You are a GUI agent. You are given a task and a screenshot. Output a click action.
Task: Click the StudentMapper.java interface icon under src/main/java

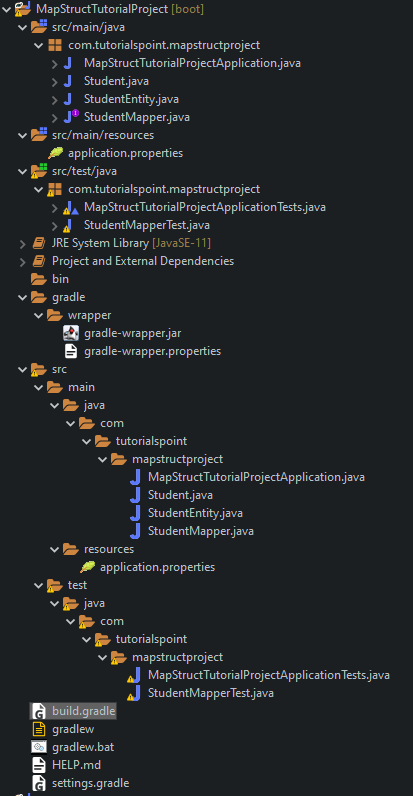pos(71,117)
